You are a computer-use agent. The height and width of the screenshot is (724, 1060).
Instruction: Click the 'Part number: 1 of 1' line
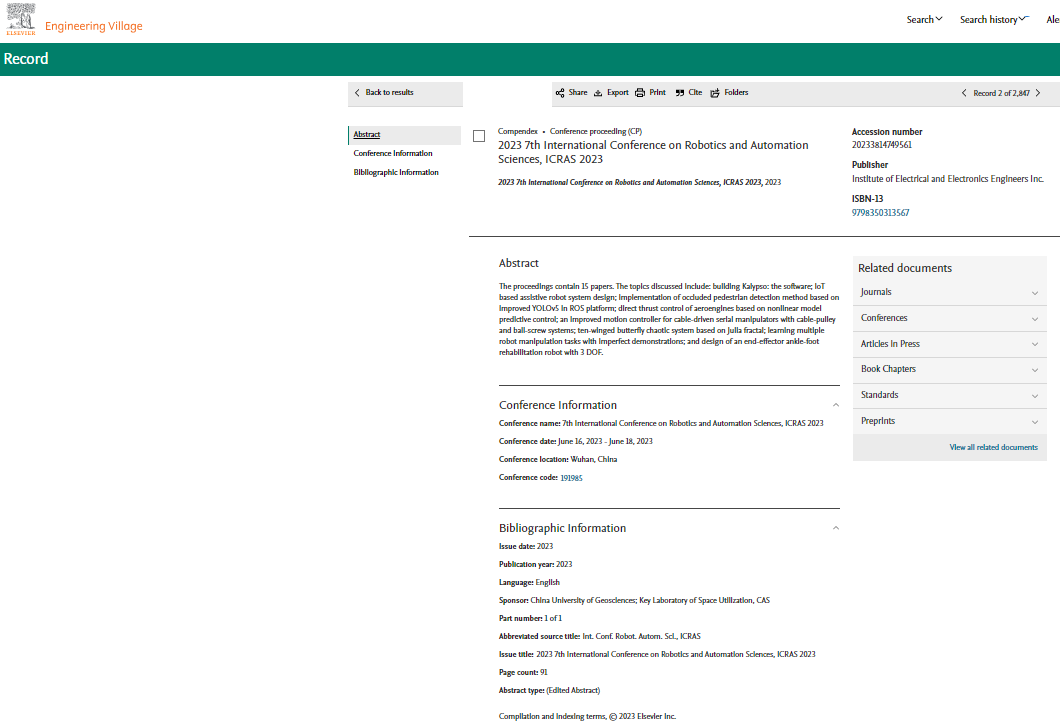[x=530, y=619]
